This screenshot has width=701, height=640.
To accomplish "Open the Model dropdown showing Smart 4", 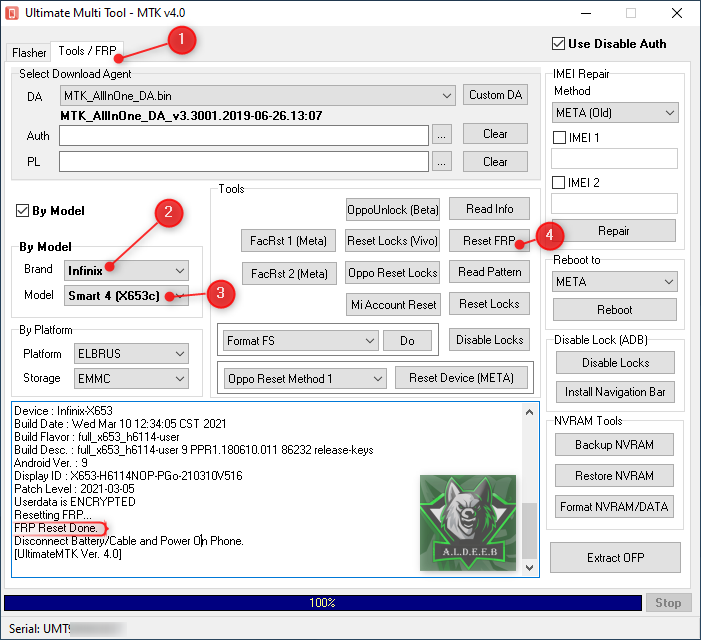I will pyautogui.click(x=127, y=295).
